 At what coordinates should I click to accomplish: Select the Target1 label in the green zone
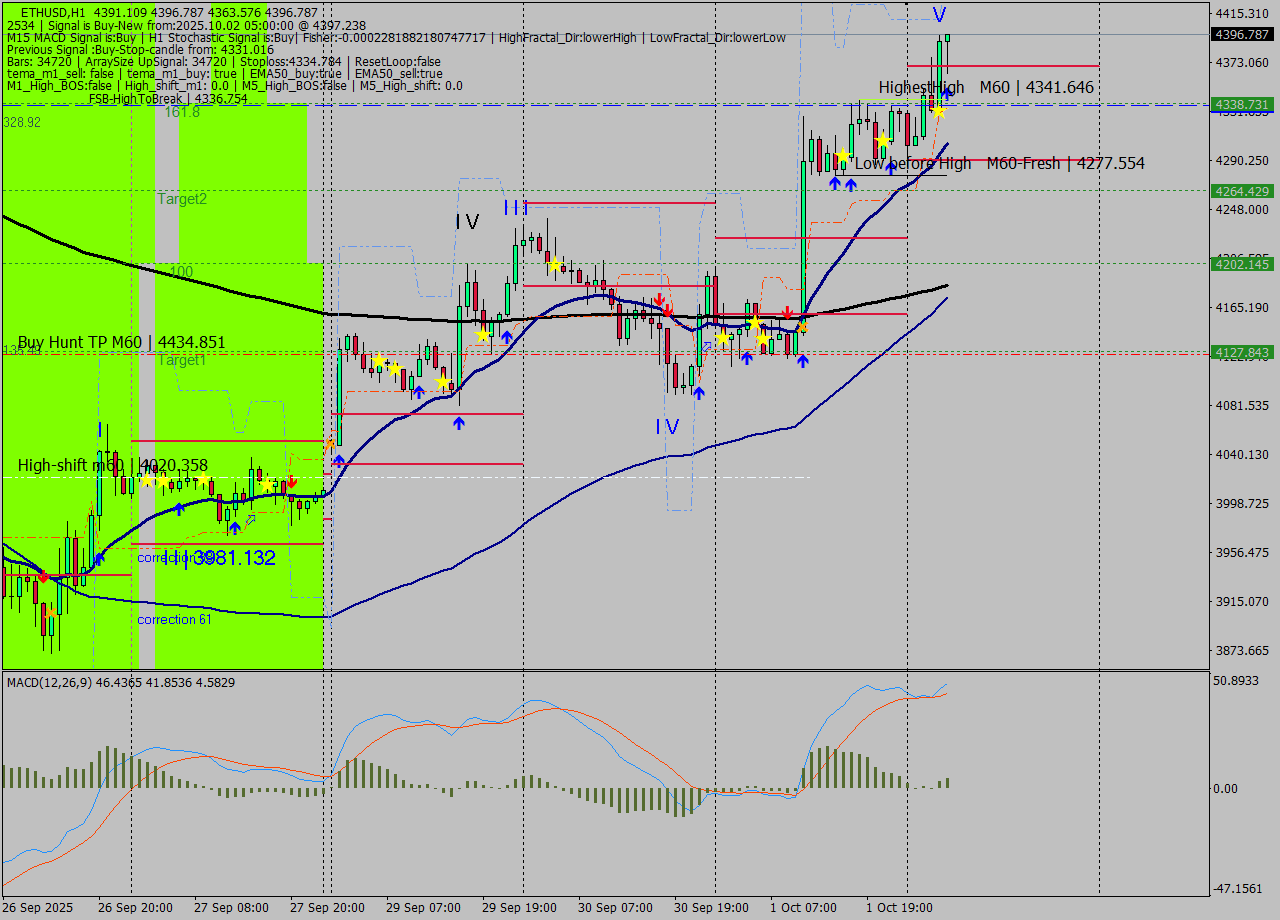[x=181, y=360]
